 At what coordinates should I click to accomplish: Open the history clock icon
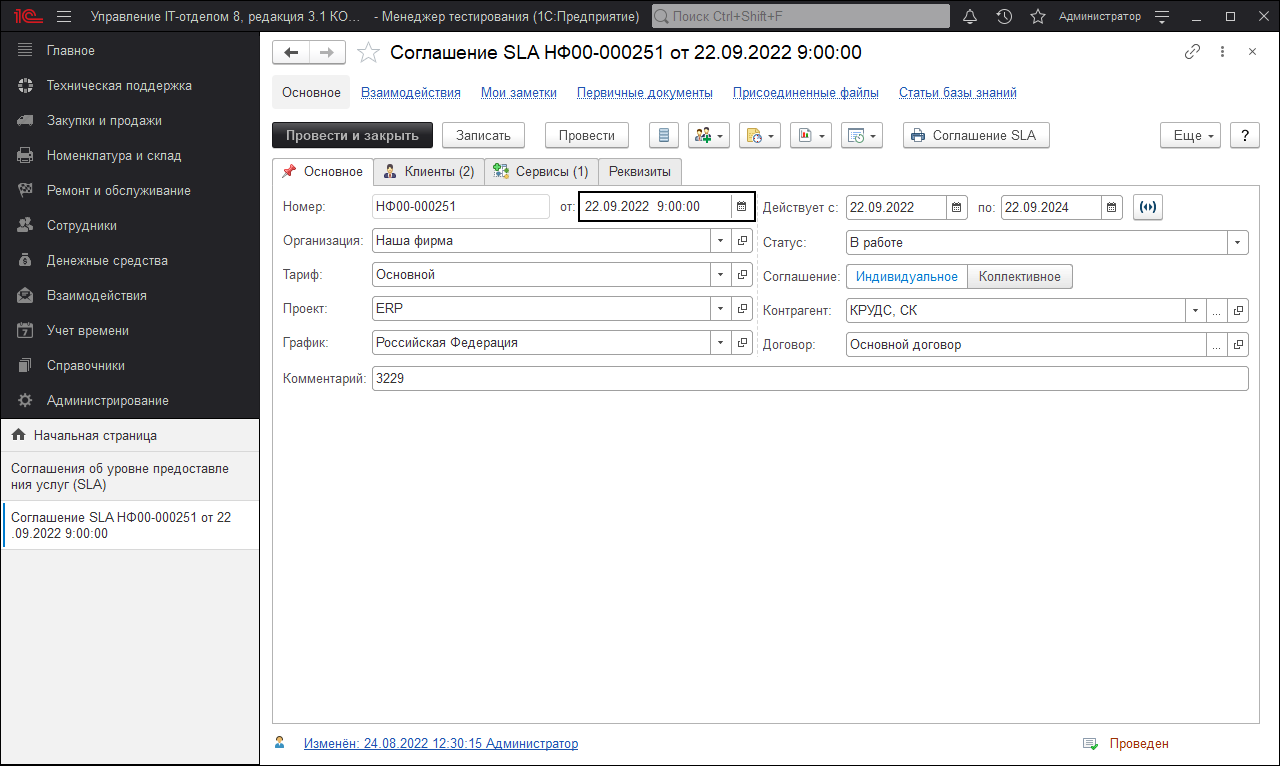(x=1004, y=17)
